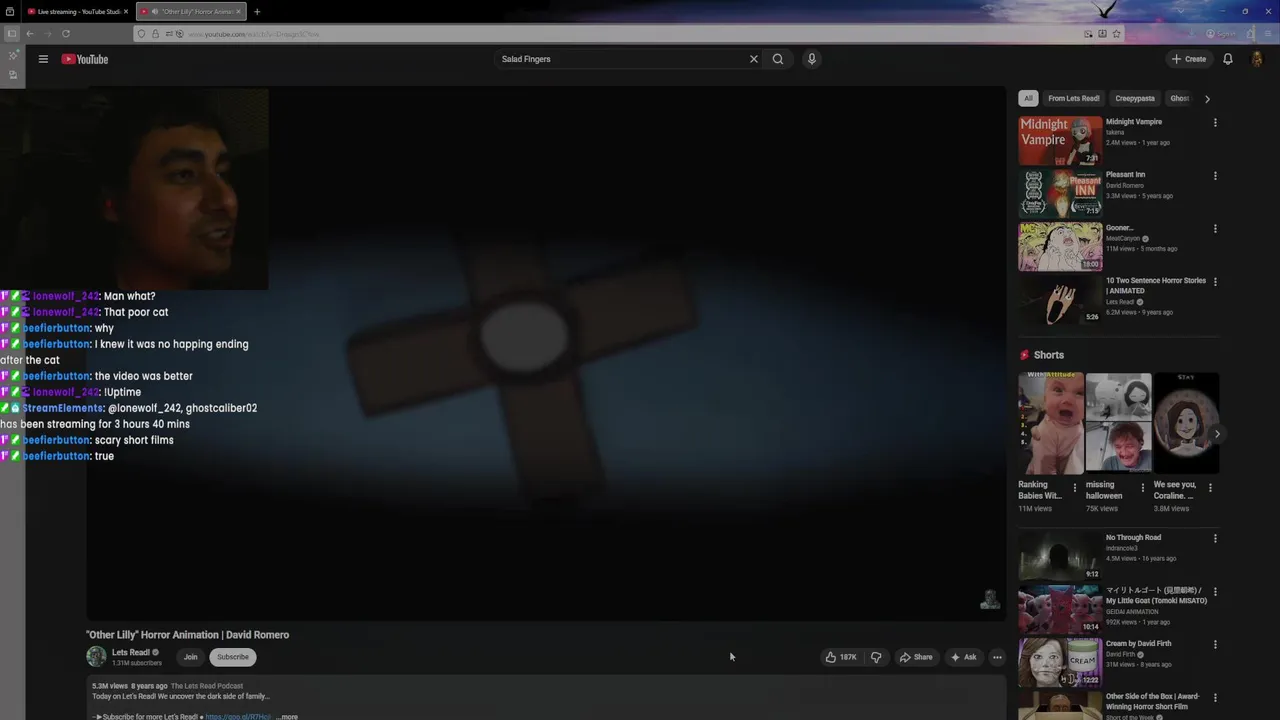Open the Lets Read! channel avatar
This screenshot has width=1280, height=720.
pyautogui.click(x=96, y=657)
